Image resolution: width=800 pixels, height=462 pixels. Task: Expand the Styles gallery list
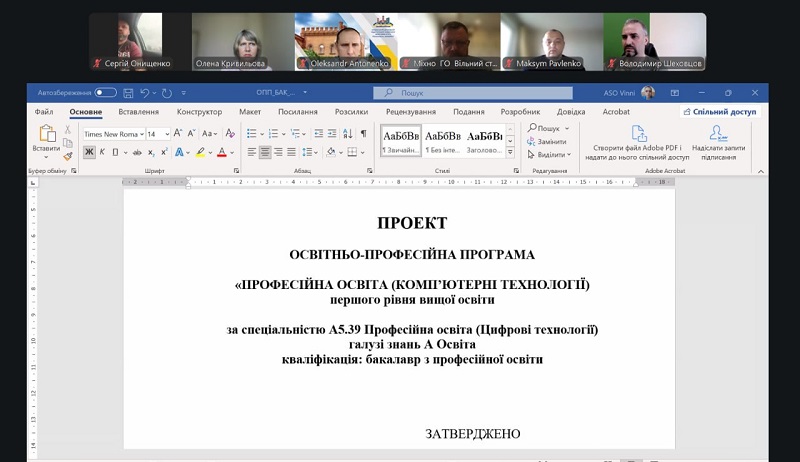pyautogui.click(x=512, y=157)
